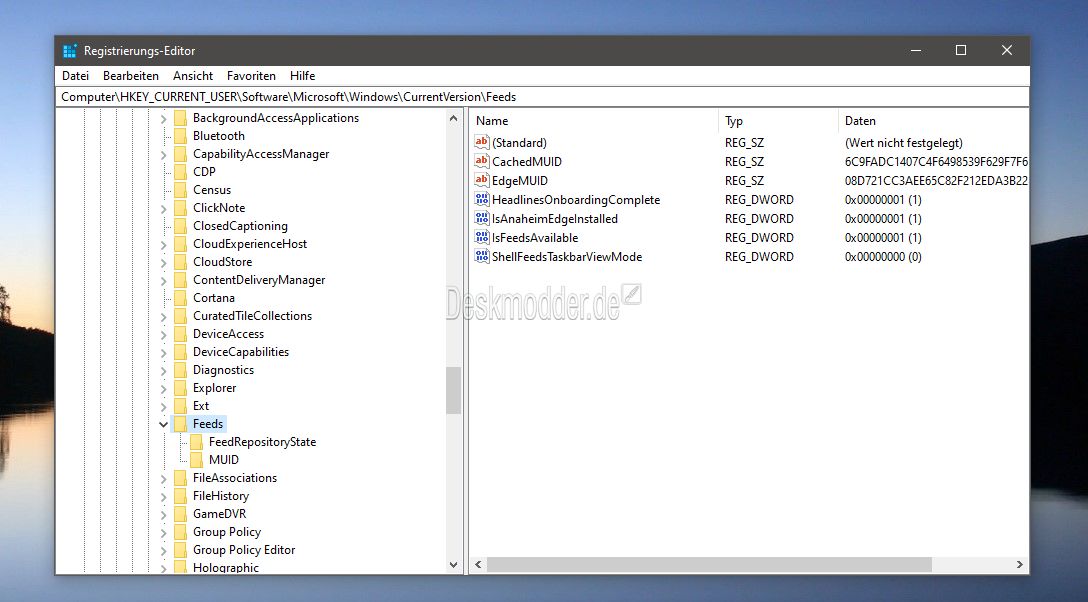Open the Bearbeiten menu

130,76
